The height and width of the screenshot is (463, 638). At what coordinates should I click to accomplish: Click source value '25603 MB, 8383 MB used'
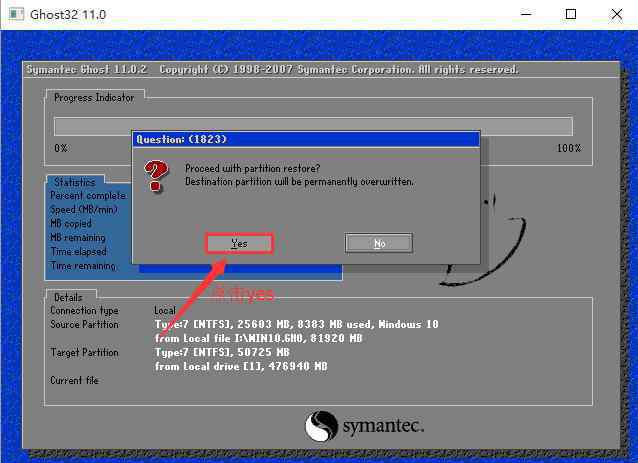(x=304, y=324)
